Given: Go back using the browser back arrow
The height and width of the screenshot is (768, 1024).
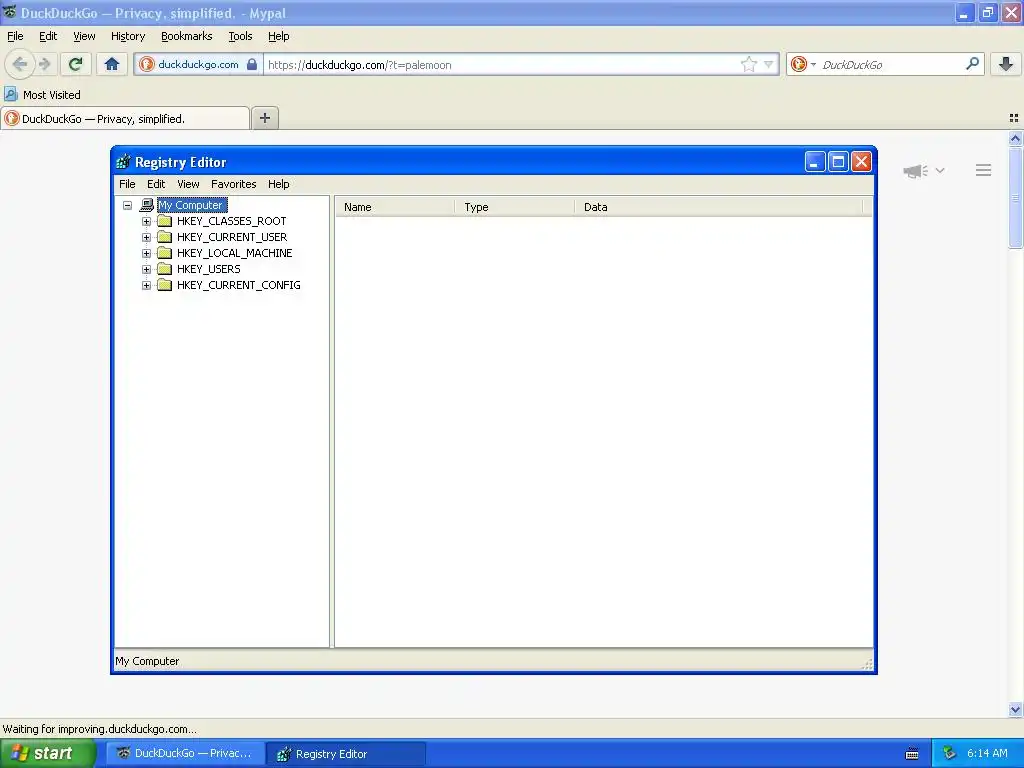Looking at the screenshot, I should pyautogui.click(x=20, y=64).
